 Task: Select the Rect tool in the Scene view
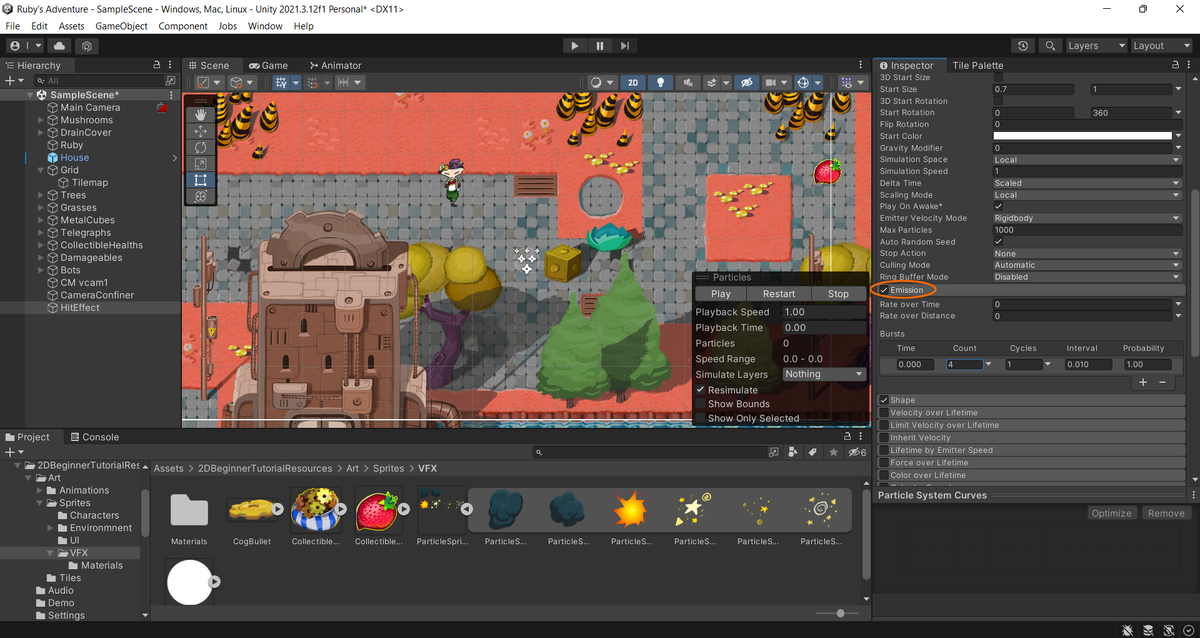coord(200,180)
